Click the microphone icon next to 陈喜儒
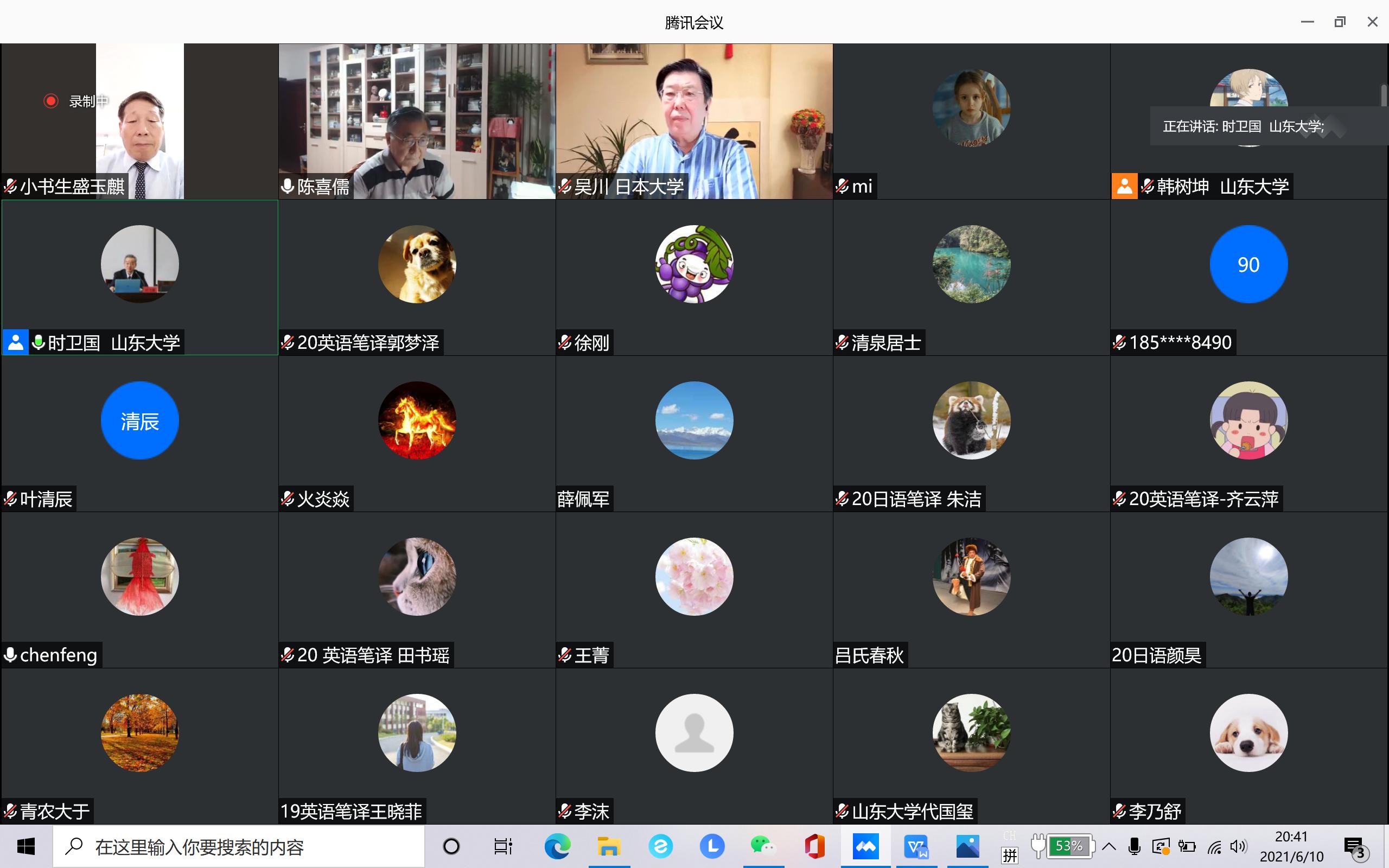1389x868 pixels. click(288, 186)
